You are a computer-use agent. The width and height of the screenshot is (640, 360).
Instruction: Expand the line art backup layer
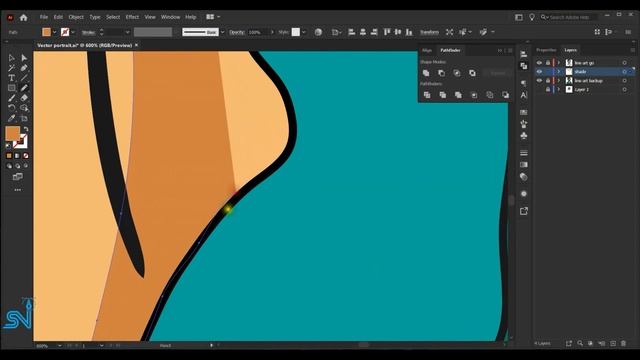[x=559, y=81]
